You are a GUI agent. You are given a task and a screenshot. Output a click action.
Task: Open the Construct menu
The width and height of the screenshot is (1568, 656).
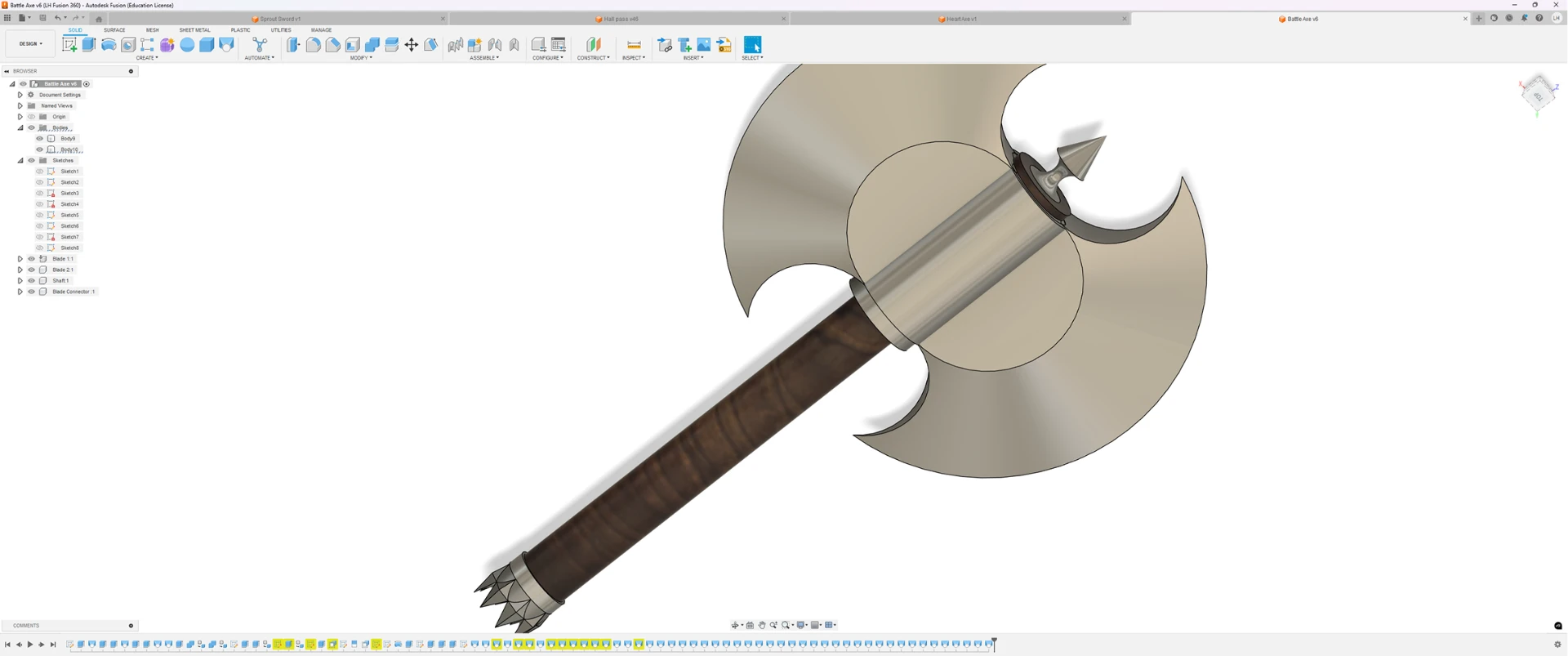tap(594, 58)
